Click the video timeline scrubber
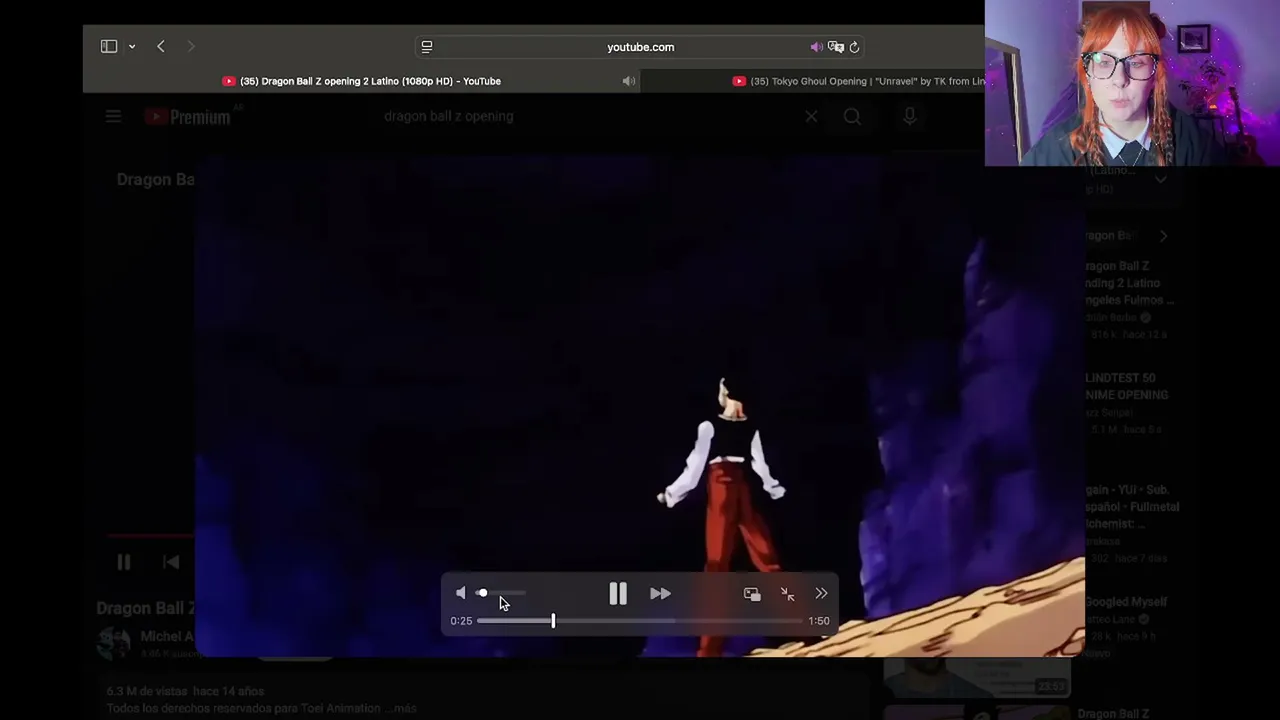The height and width of the screenshot is (720, 1280). 640,621
